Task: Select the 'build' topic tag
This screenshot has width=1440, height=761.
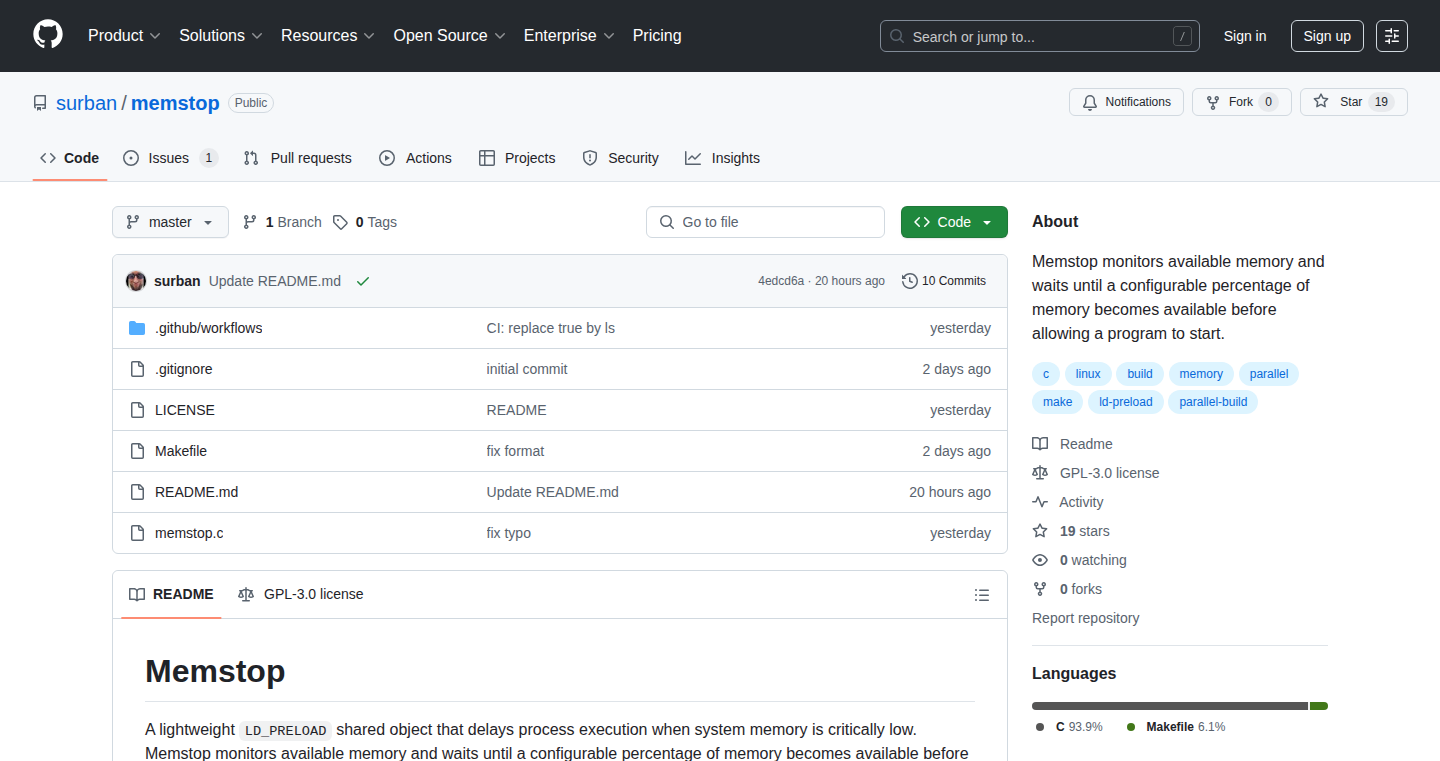Action: point(1140,374)
